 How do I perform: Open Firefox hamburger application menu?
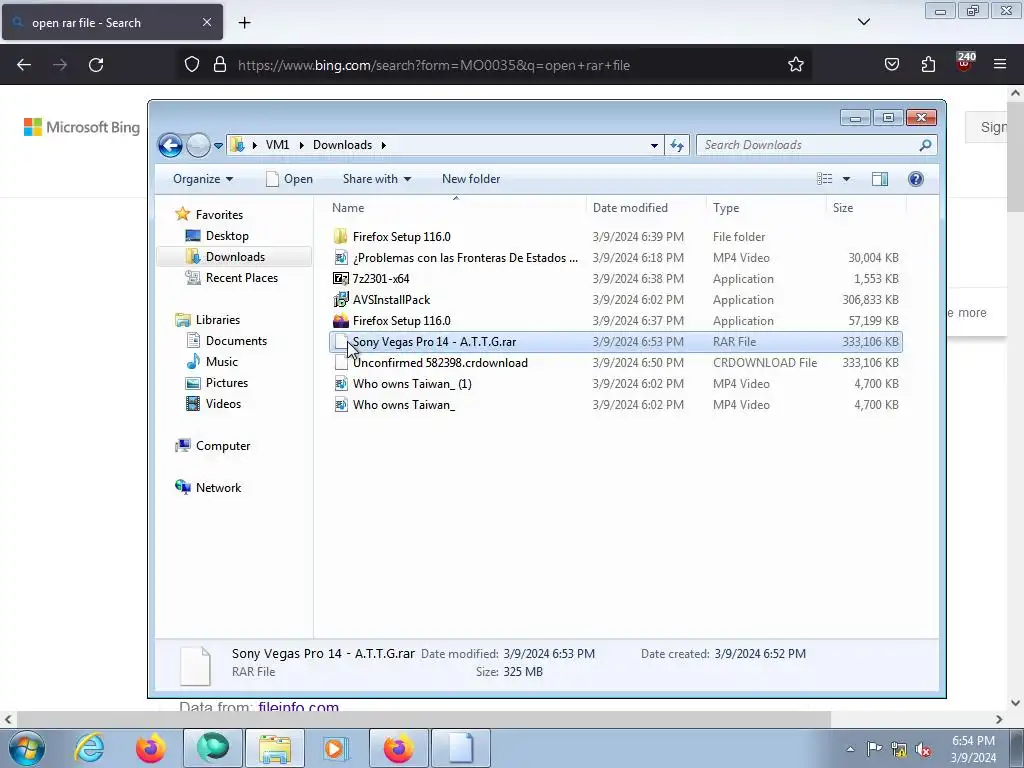(1000, 64)
